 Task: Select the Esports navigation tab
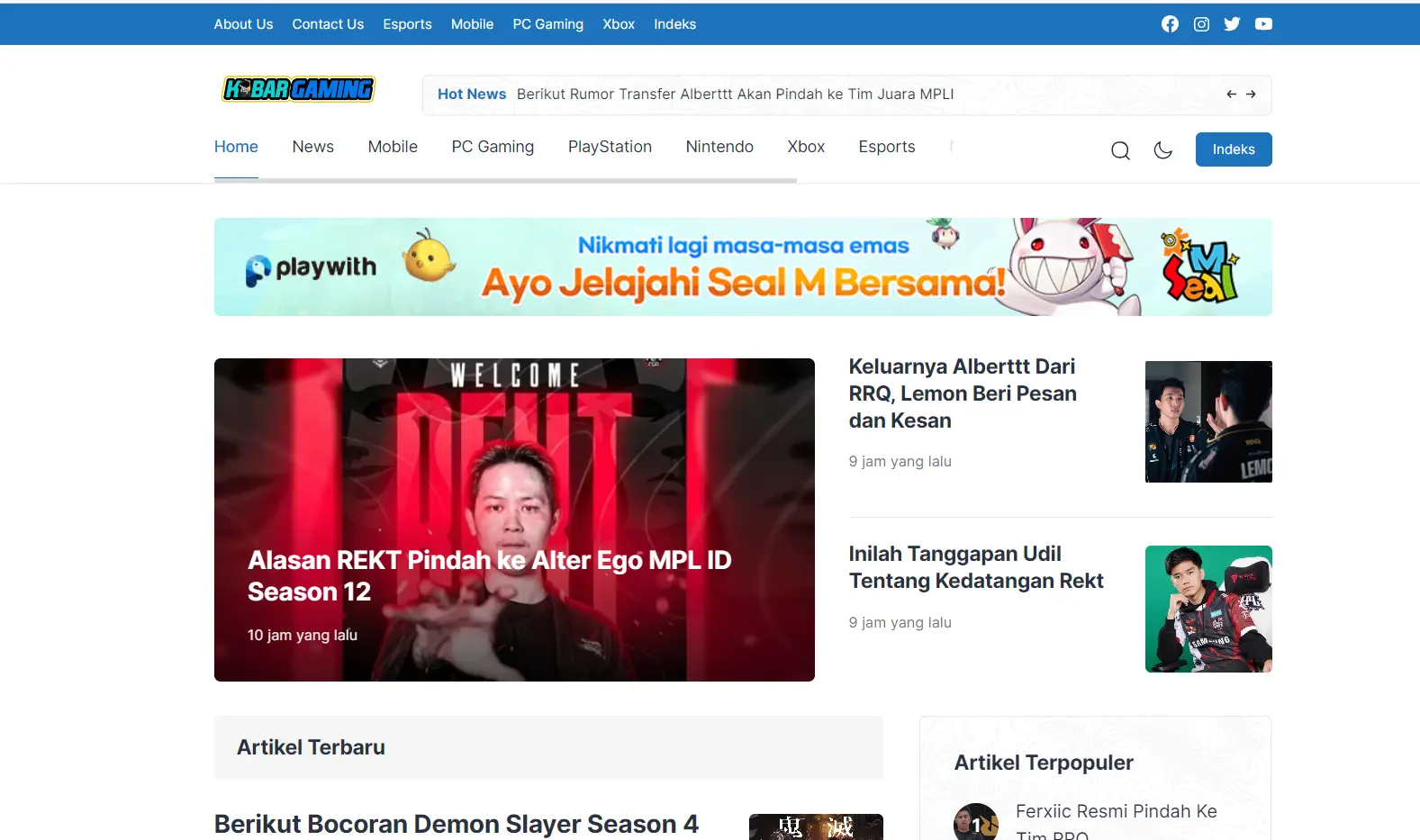tap(887, 147)
